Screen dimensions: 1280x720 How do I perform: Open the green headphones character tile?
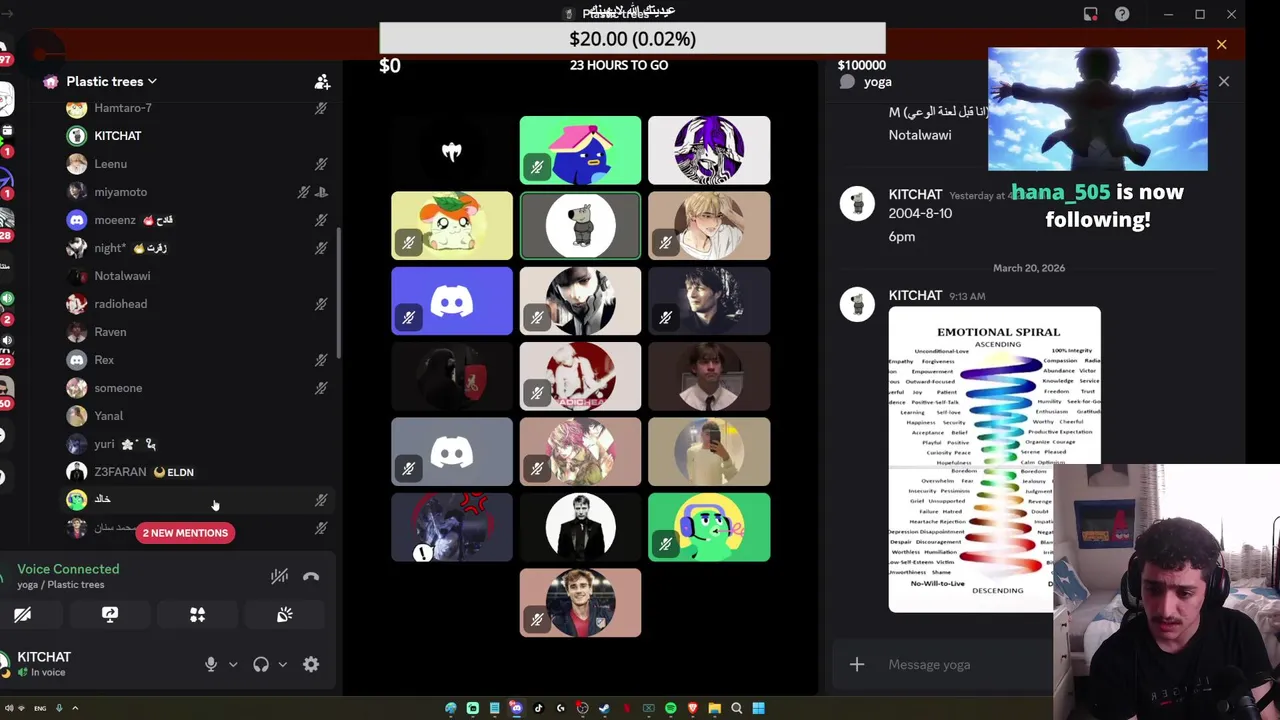coord(709,527)
